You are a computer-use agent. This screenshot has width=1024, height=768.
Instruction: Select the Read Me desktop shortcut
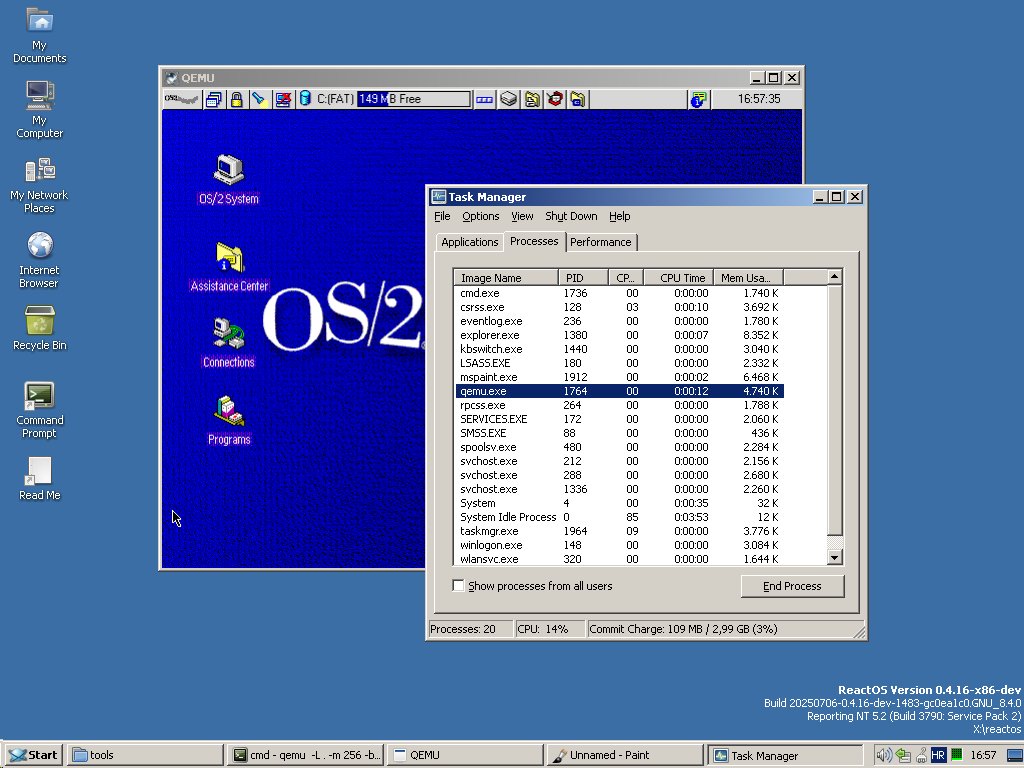click(x=39, y=478)
